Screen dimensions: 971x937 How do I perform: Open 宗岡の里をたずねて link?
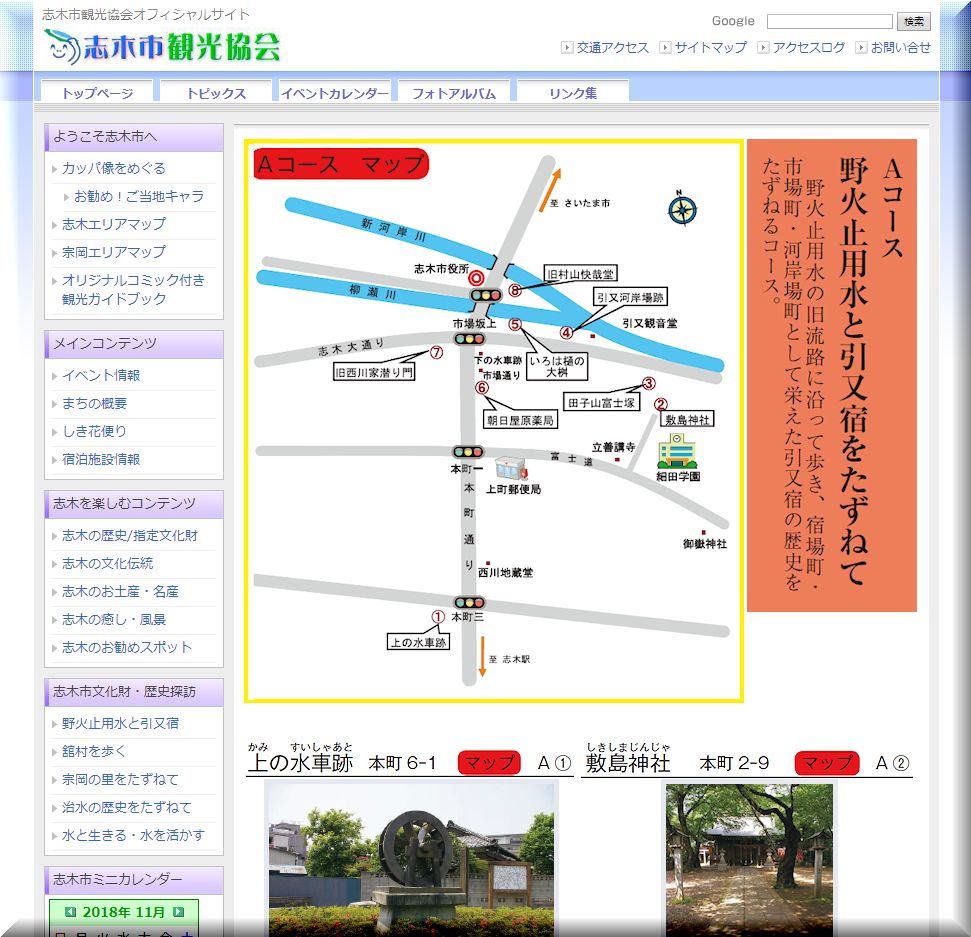(x=120, y=779)
